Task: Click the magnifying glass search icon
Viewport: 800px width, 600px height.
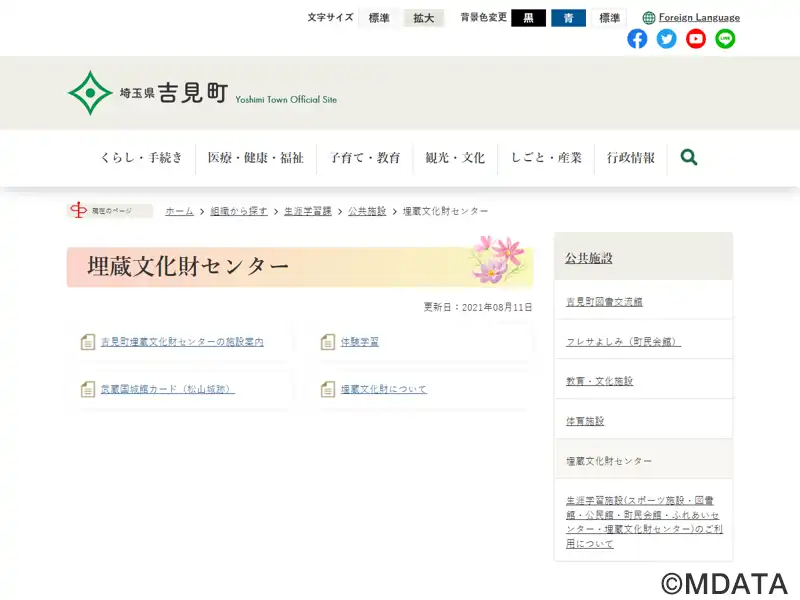Action: pos(689,157)
